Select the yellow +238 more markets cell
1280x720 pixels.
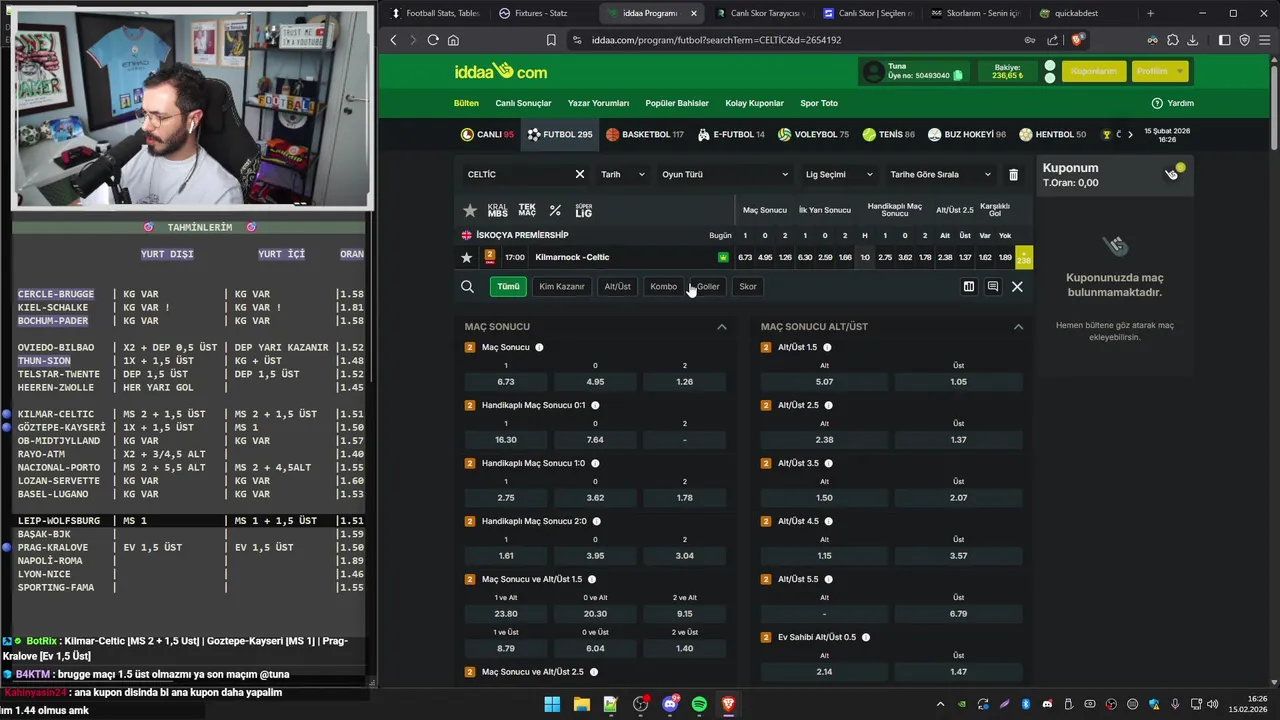(x=1024, y=257)
